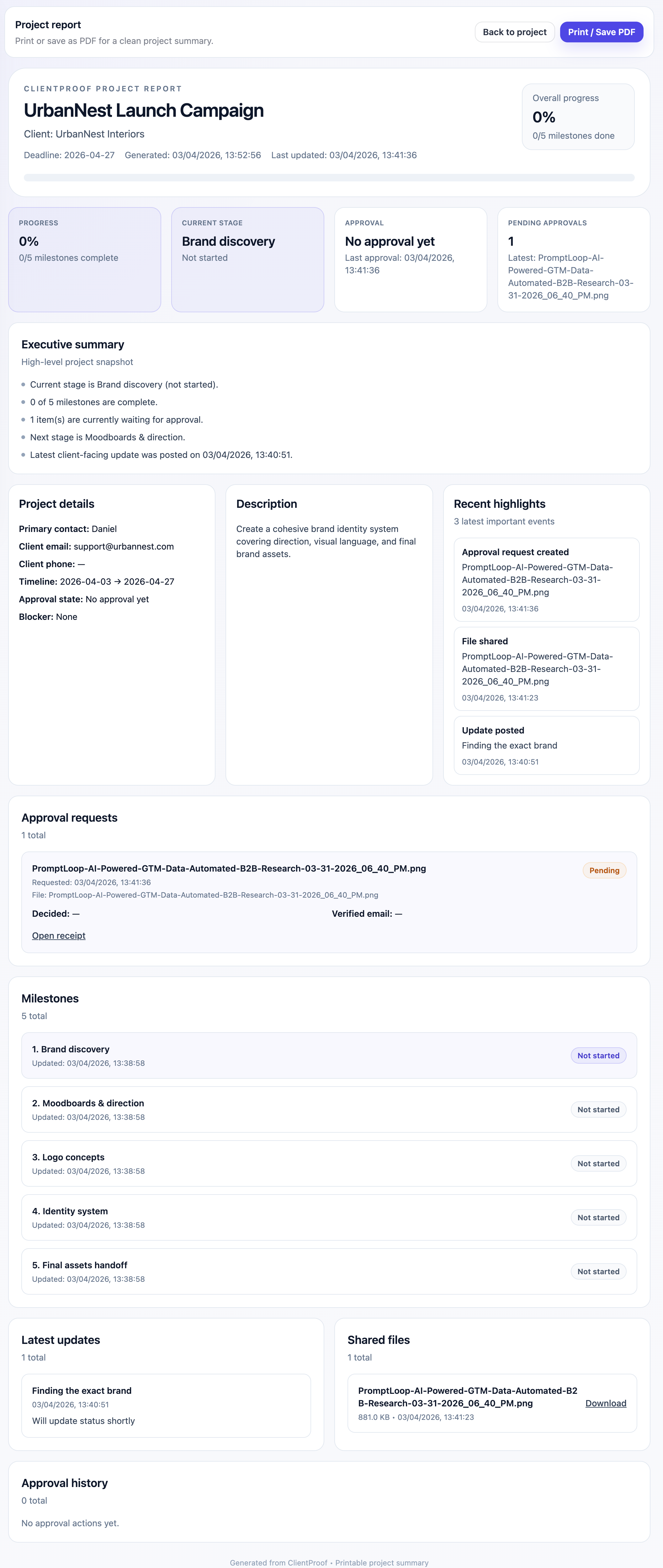The image size is (663, 1568).
Task: Open the receipt link for the approval request
Action: pos(58,936)
